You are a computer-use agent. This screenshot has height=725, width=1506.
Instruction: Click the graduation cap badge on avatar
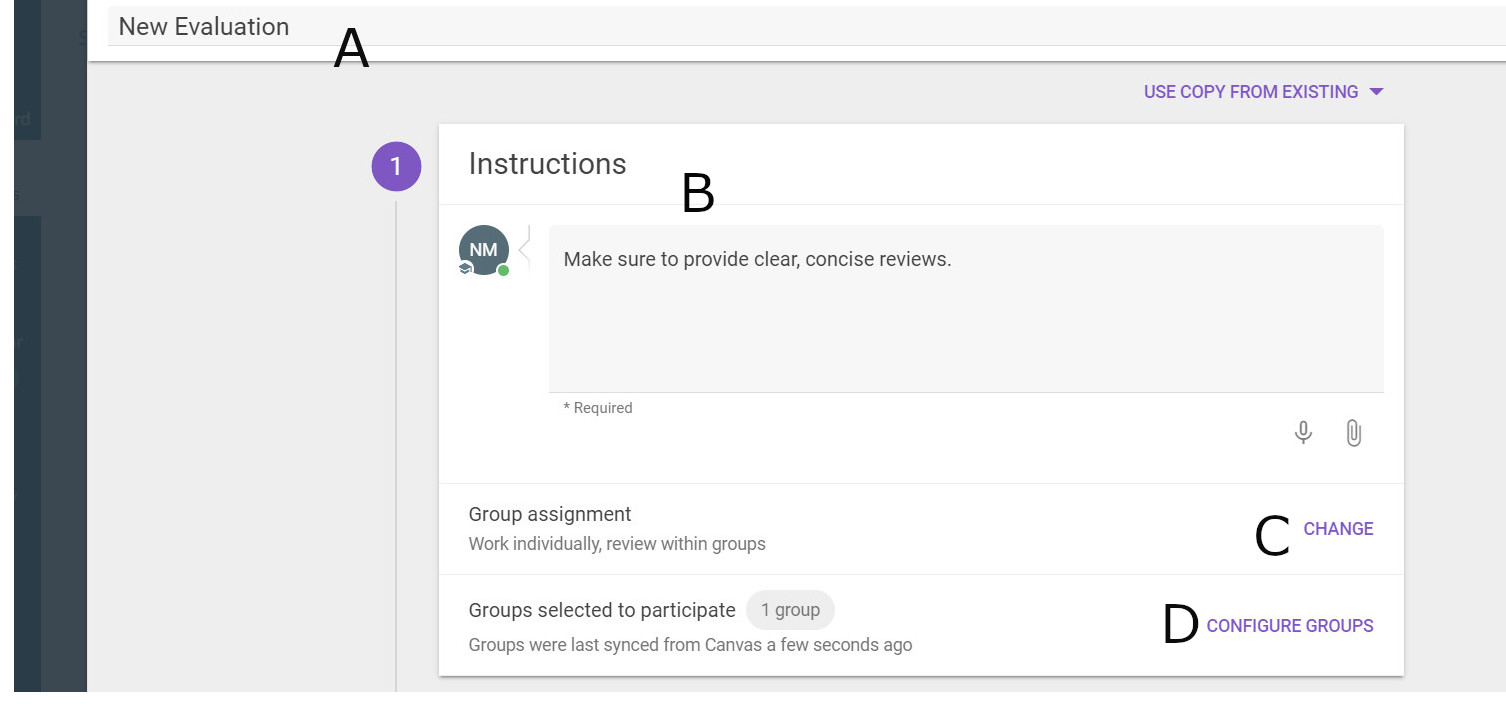(x=465, y=269)
